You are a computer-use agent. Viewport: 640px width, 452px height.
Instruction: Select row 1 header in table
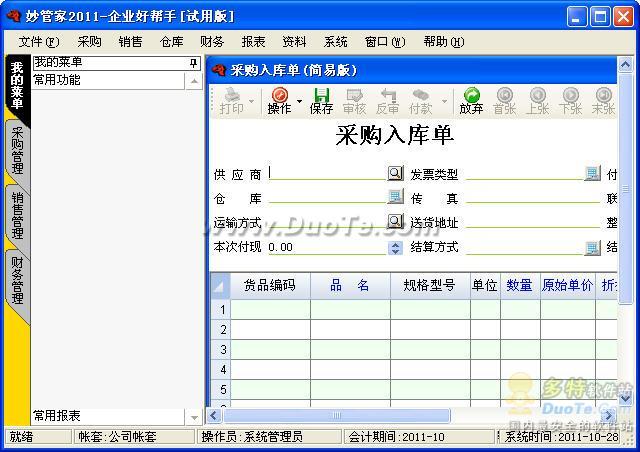tap(221, 309)
